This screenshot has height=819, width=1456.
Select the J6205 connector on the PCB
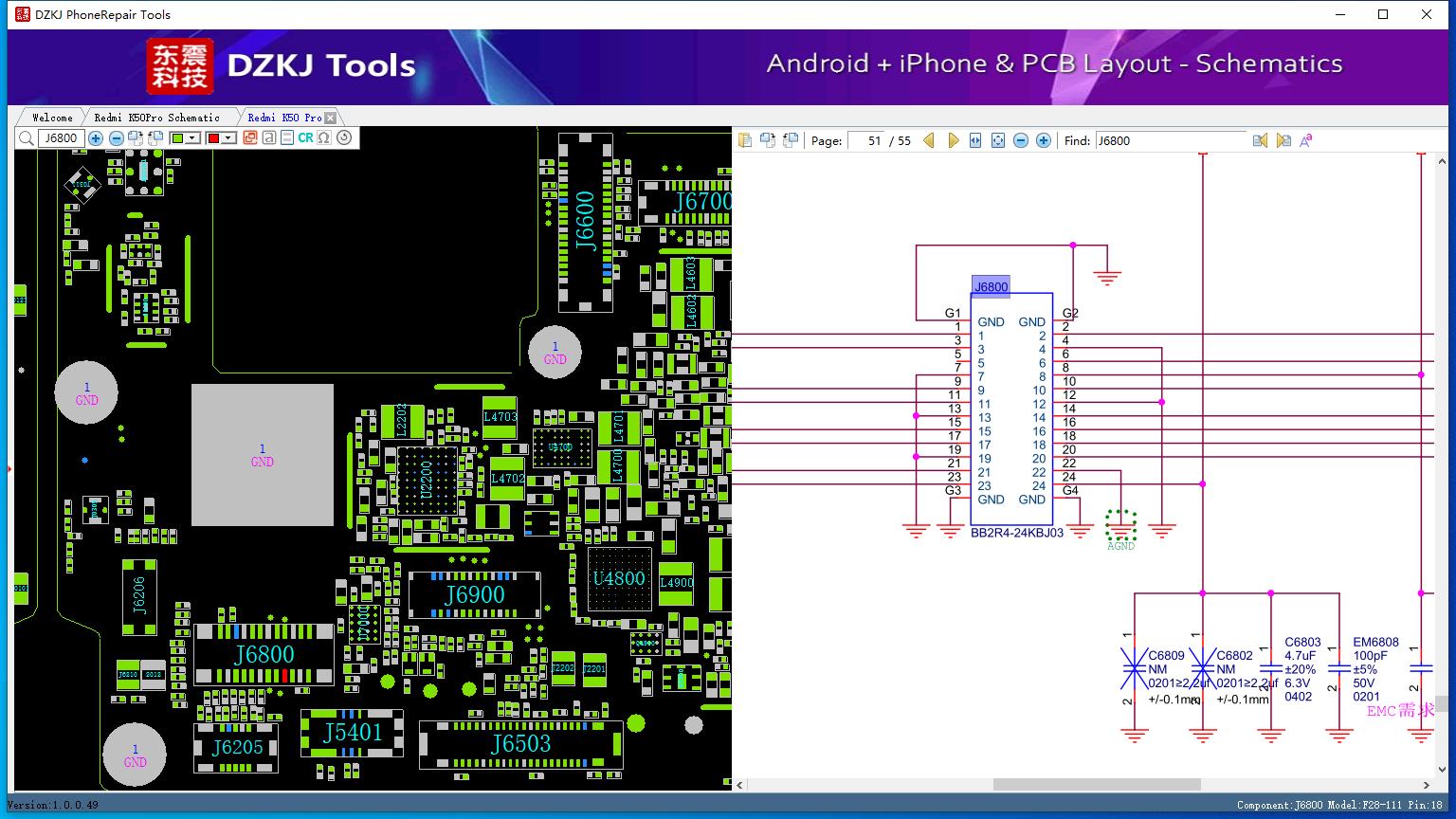tap(237, 748)
